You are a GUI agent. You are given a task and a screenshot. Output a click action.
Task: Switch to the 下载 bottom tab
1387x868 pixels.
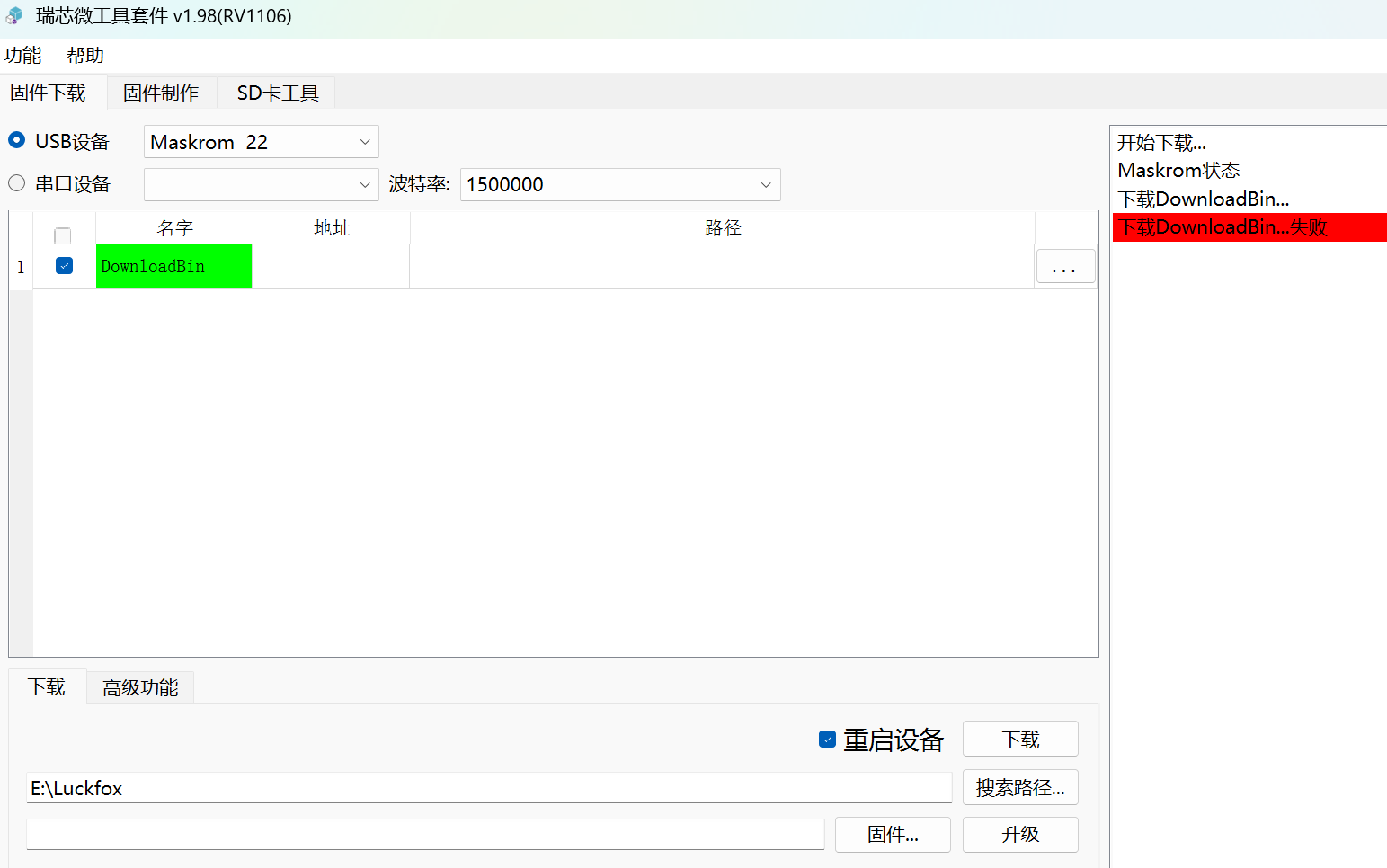pos(47,686)
